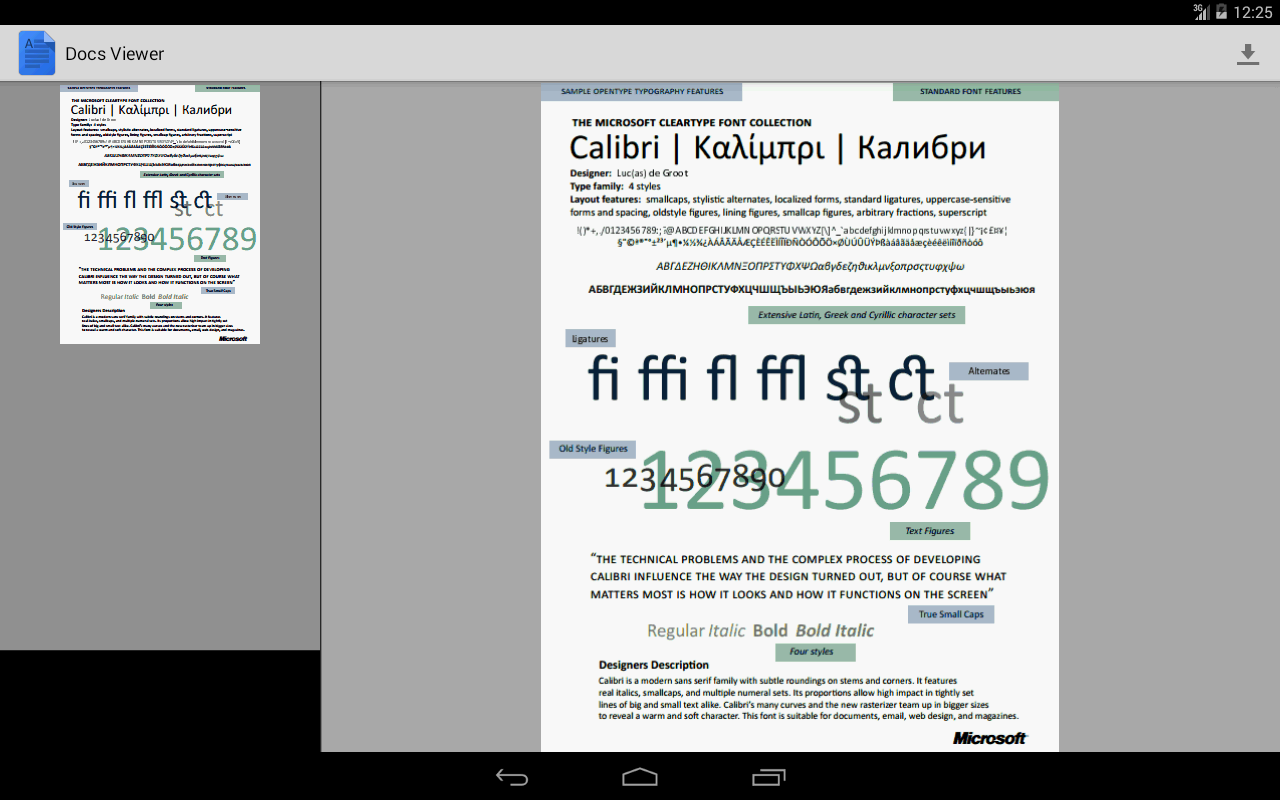This screenshot has height=800, width=1280.
Task: Tap the Android back navigation button
Action: click(512, 777)
